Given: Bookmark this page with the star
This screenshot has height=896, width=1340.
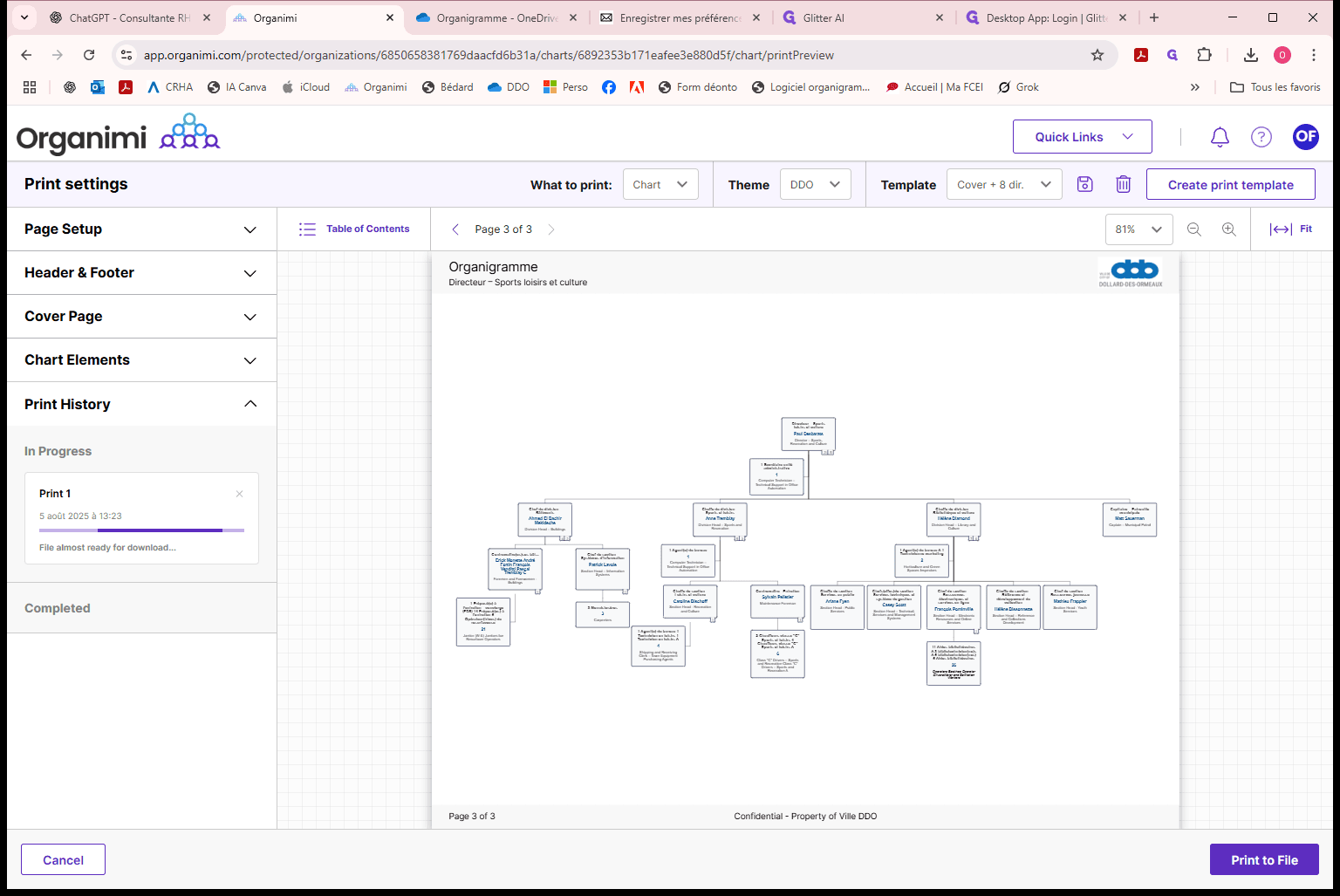Looking at the screenshot, I should tap(1097, 55).
